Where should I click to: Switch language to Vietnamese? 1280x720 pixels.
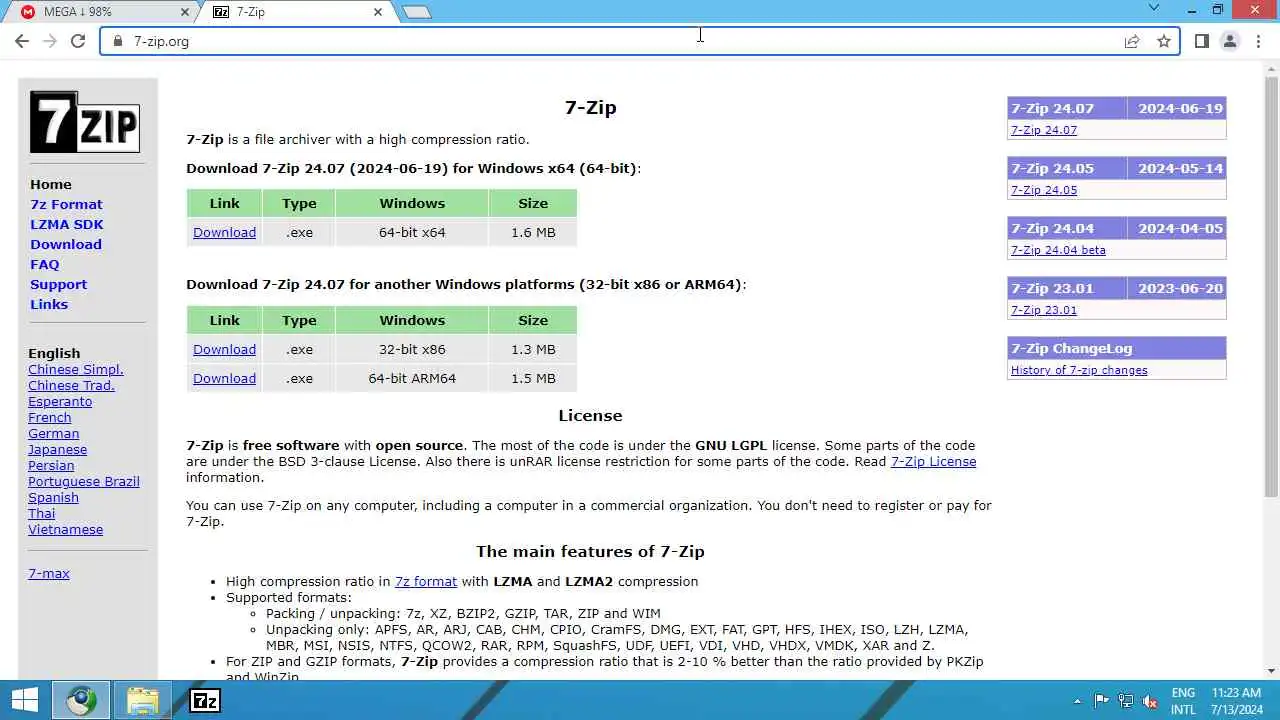[x=65, y=529]
